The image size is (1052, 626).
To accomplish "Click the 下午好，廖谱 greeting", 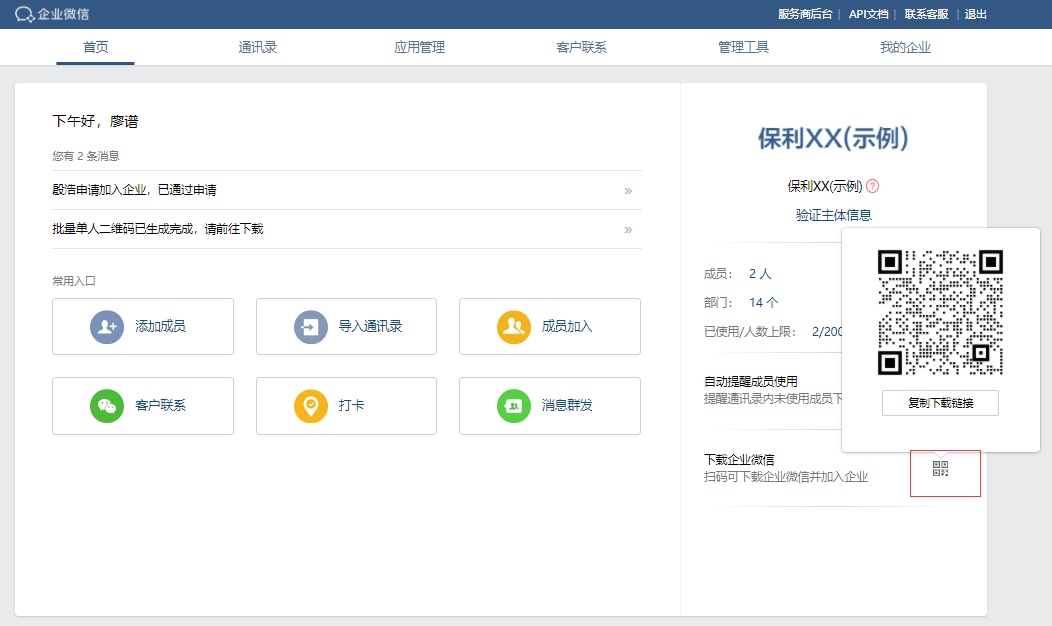I will pyautogui.click(x=95, y=121).
